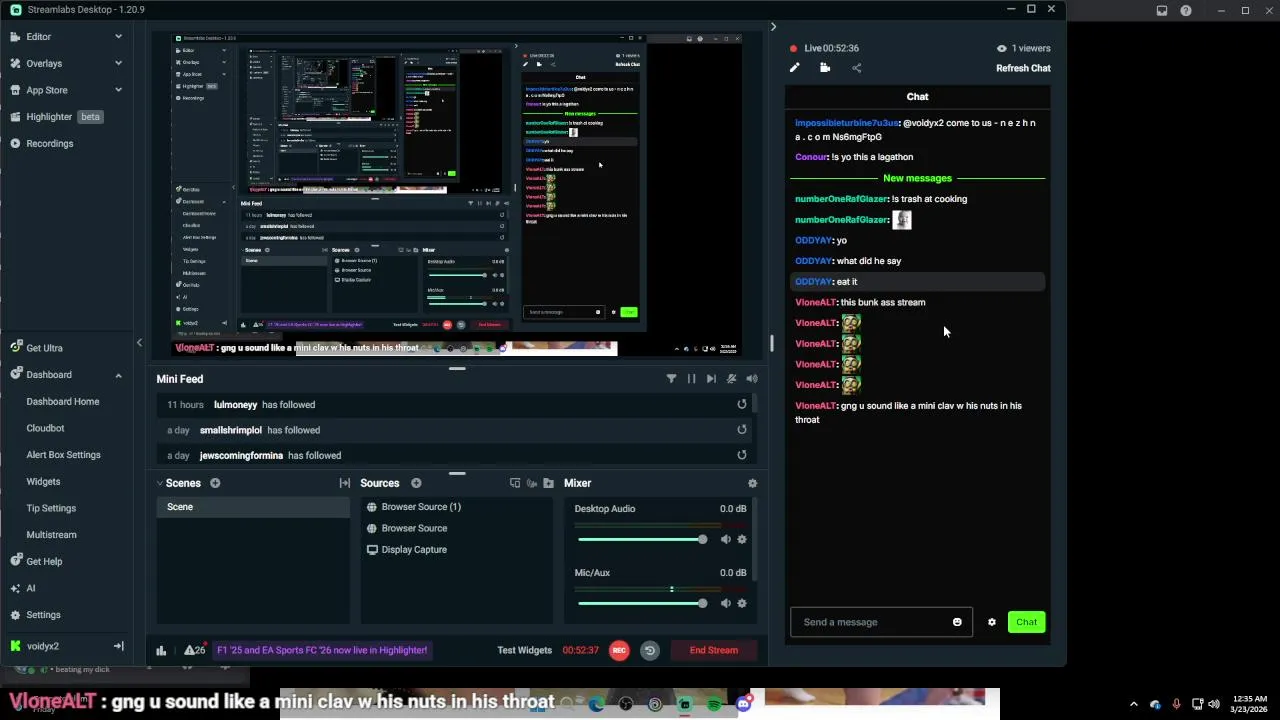Open the chat emoji picker
1280x720 pixels.
[957, 622]
